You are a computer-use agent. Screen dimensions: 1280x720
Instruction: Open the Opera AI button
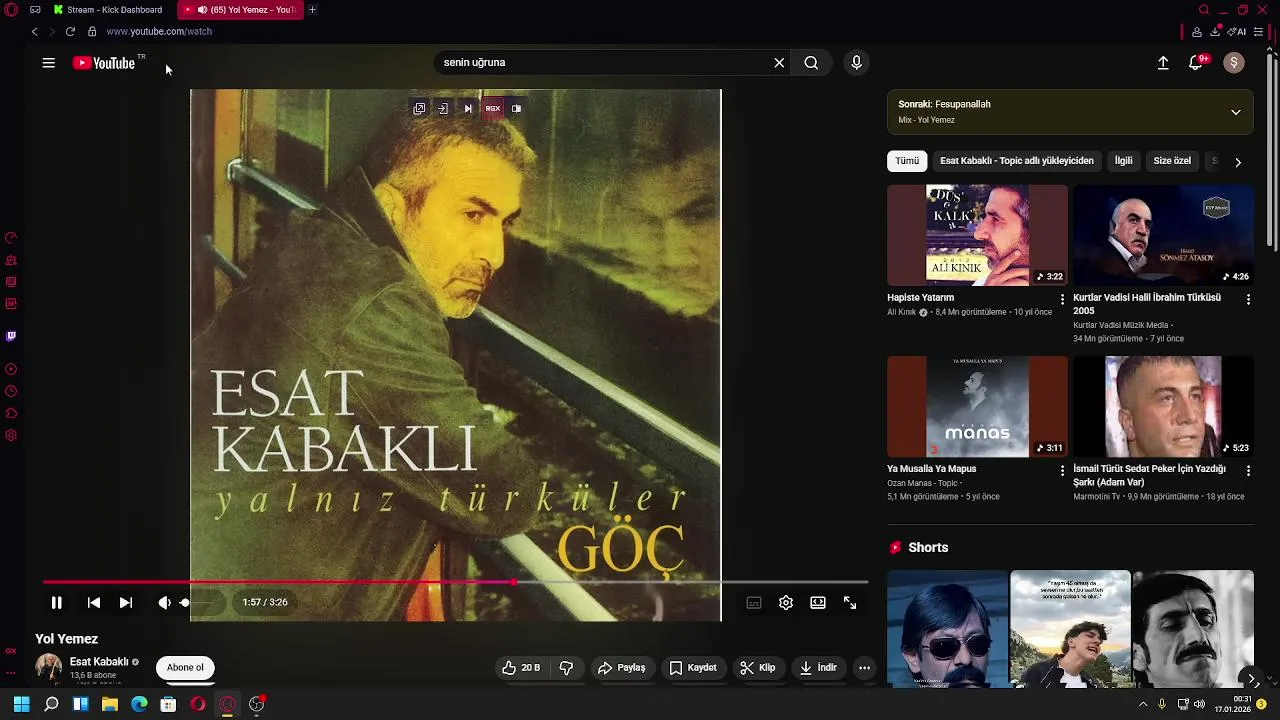pos(1238,32)
